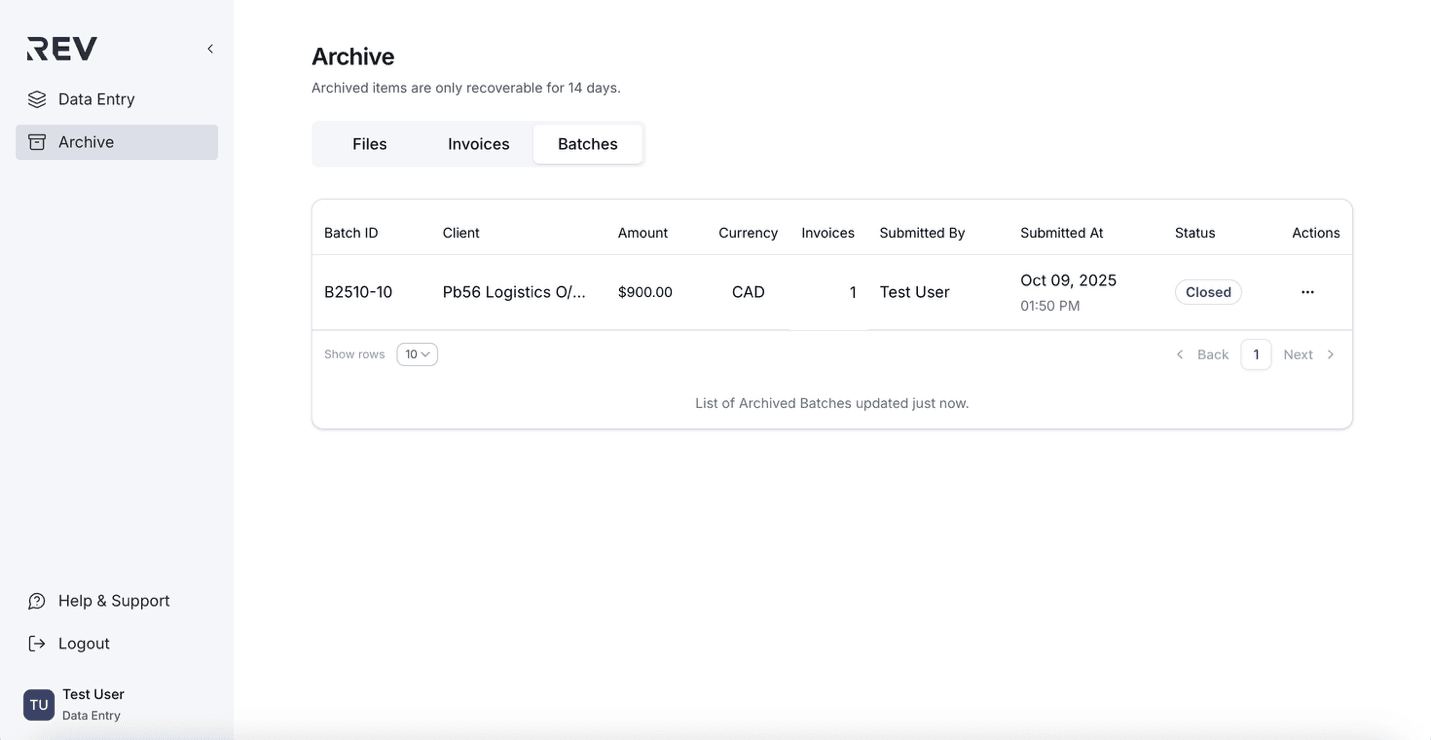Image resolution: width=1431 pixels, height=740 pixels.
Task: Select batch ID B2510-10
Action: [357, 291]
